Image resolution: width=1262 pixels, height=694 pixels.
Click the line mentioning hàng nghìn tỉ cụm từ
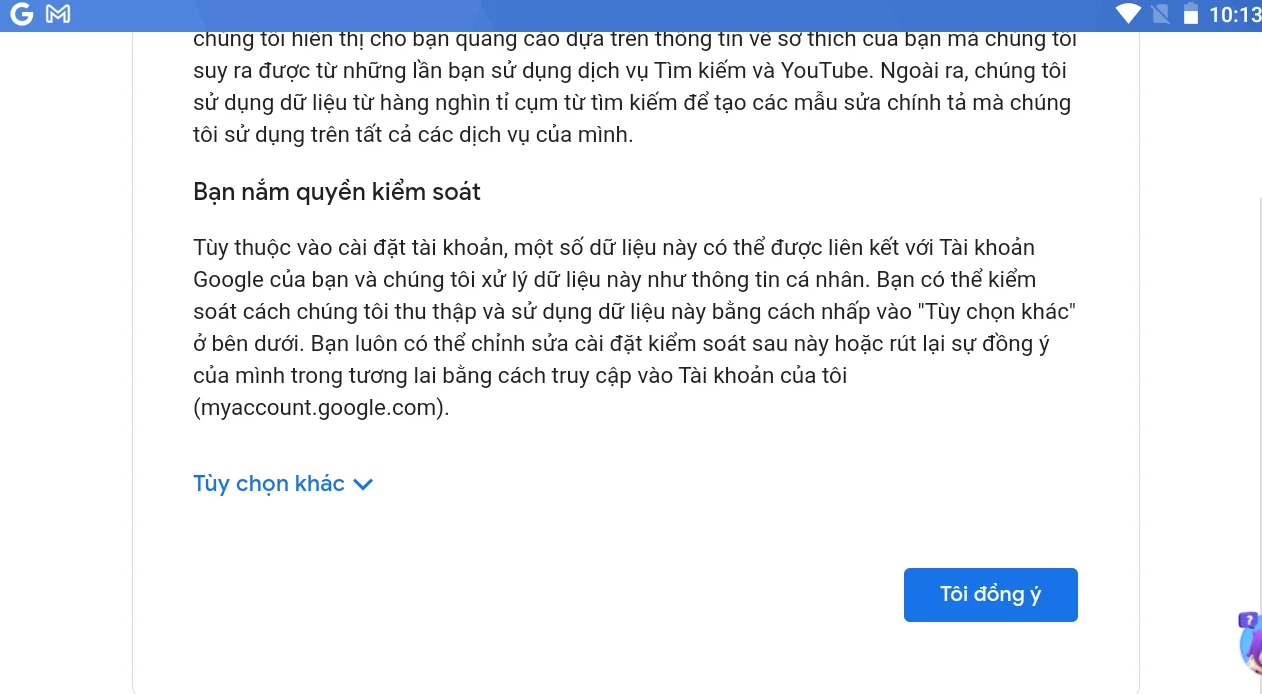click(632, 103)
